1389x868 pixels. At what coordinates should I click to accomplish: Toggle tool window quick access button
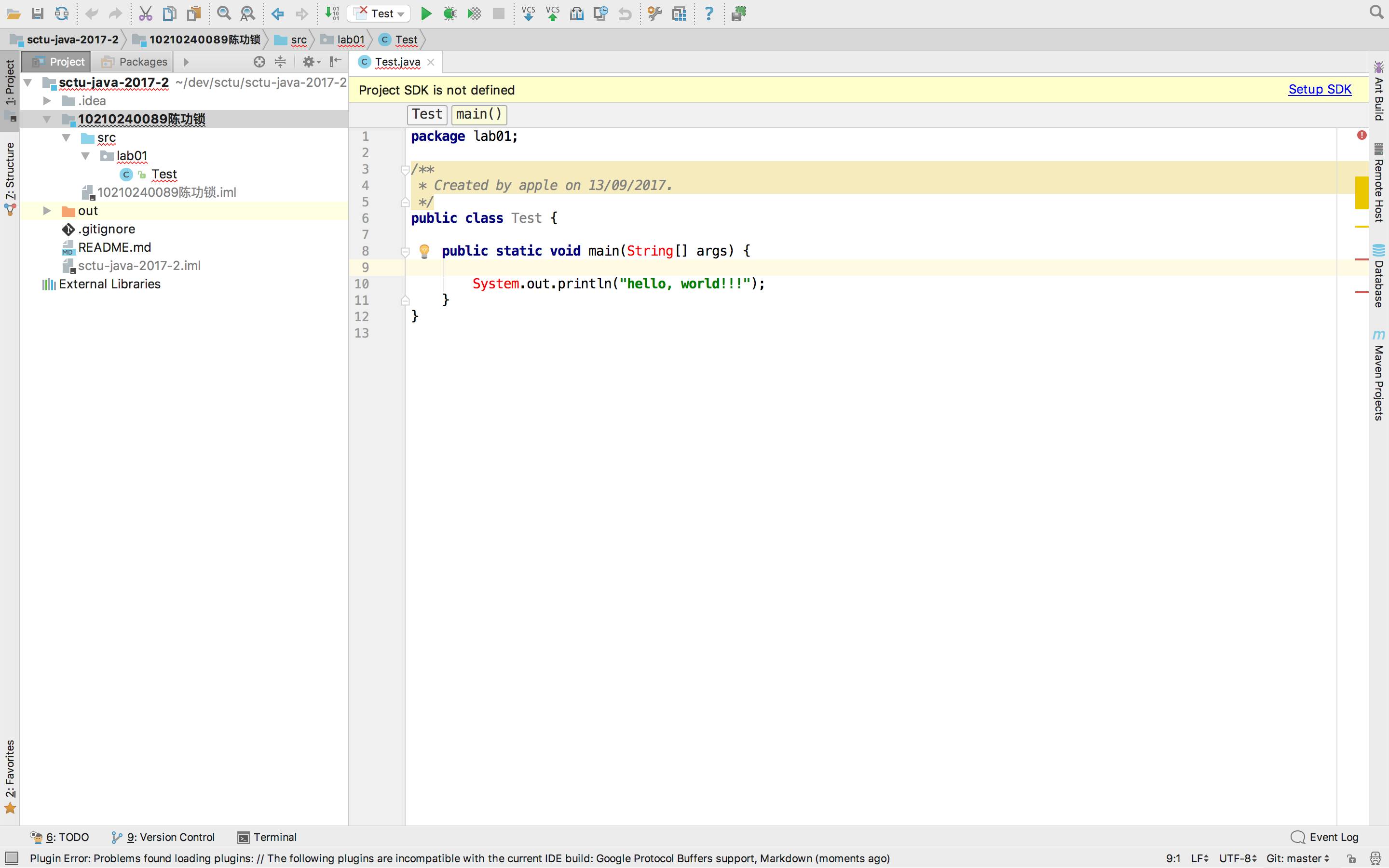click(12, 858)
